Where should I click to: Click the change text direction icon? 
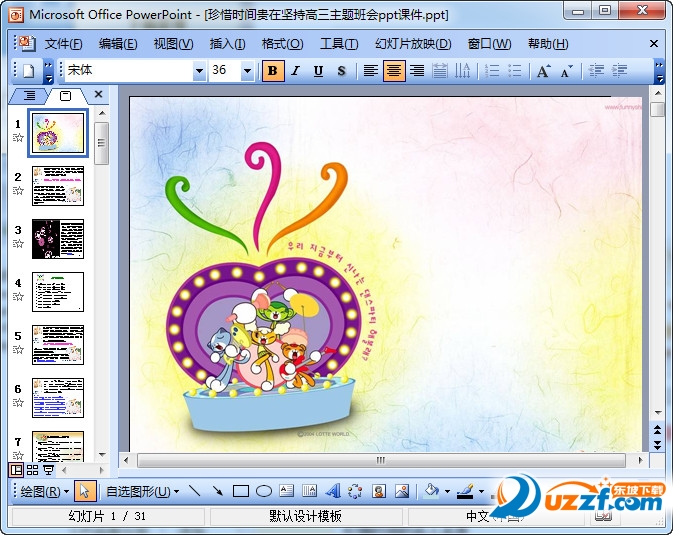462,71
